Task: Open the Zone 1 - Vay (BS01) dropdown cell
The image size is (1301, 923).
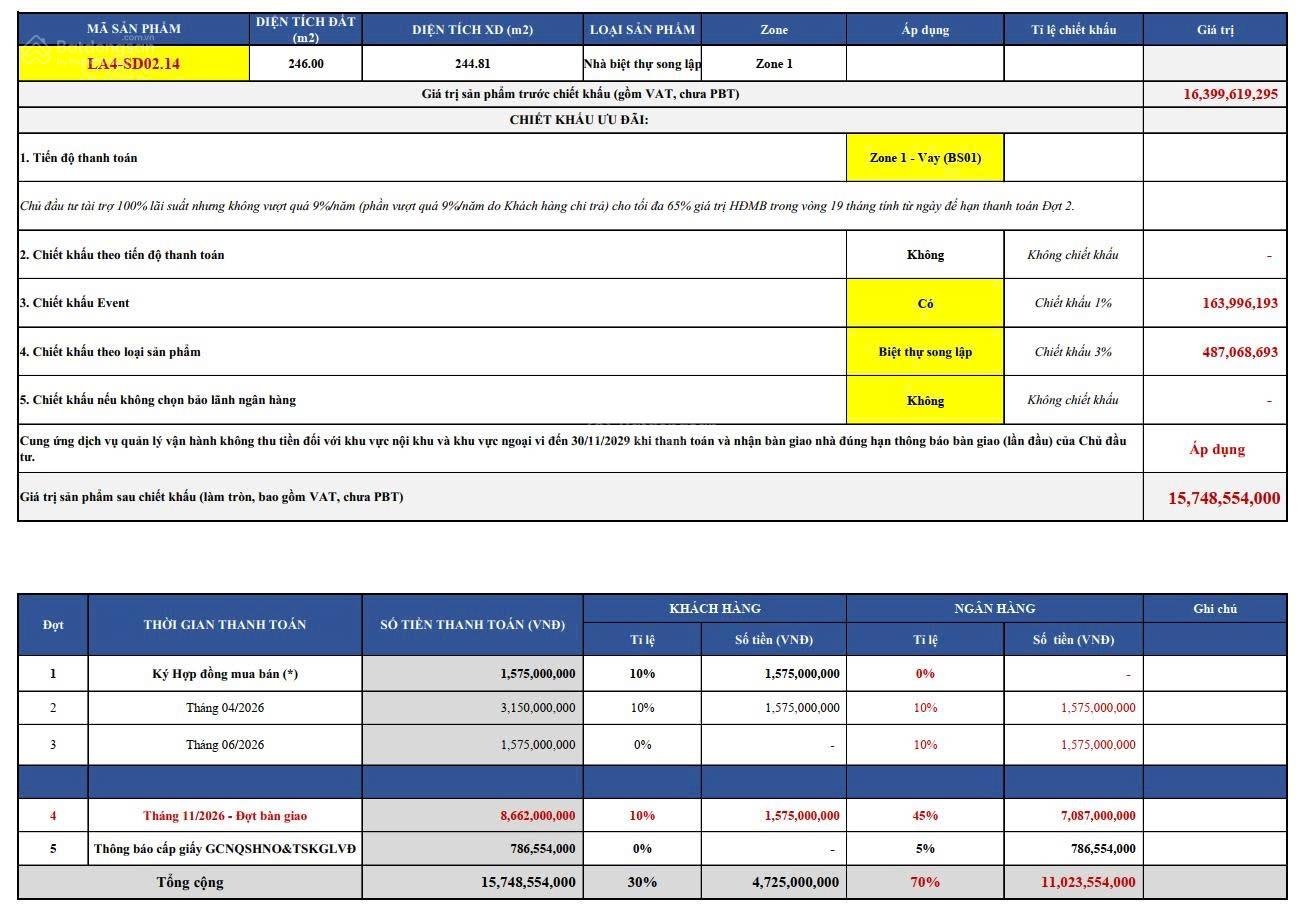Action: (925, 158)
